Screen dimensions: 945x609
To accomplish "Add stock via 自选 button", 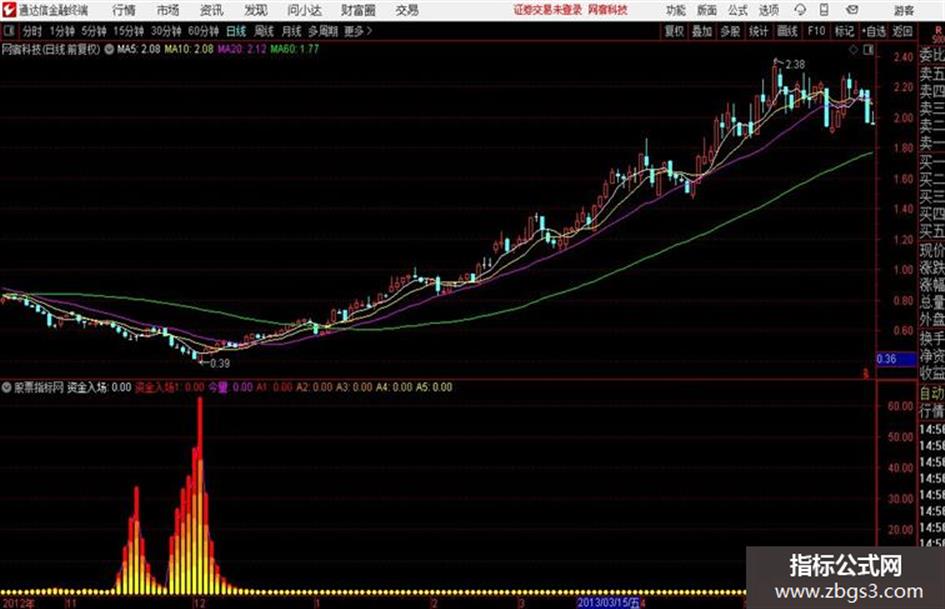I will [874, 31].
